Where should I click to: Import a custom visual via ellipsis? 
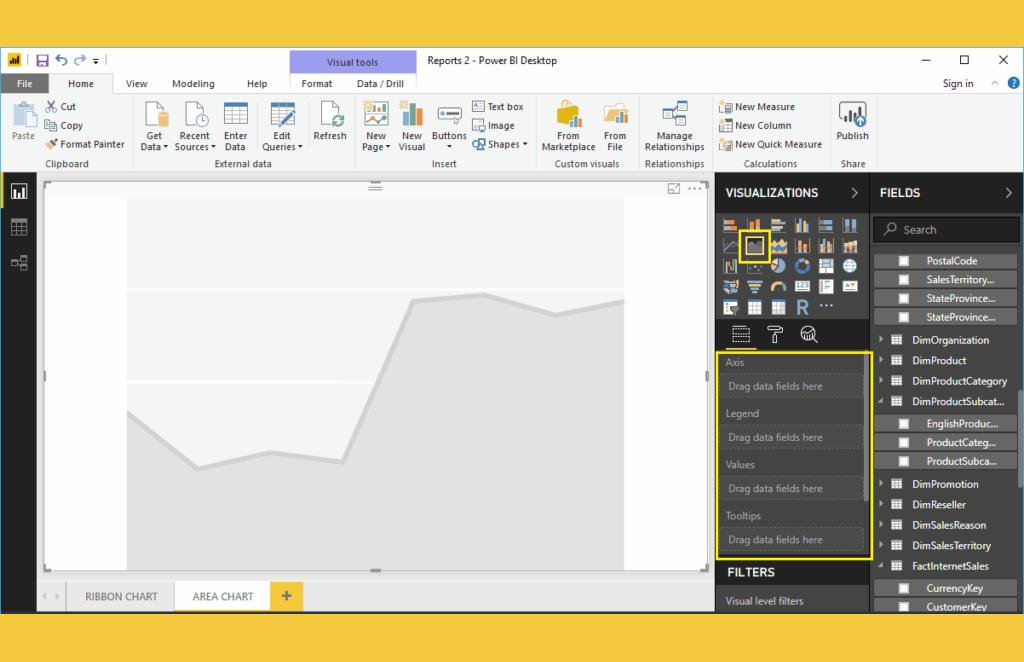pyautogui.click(x=826, y=306)
